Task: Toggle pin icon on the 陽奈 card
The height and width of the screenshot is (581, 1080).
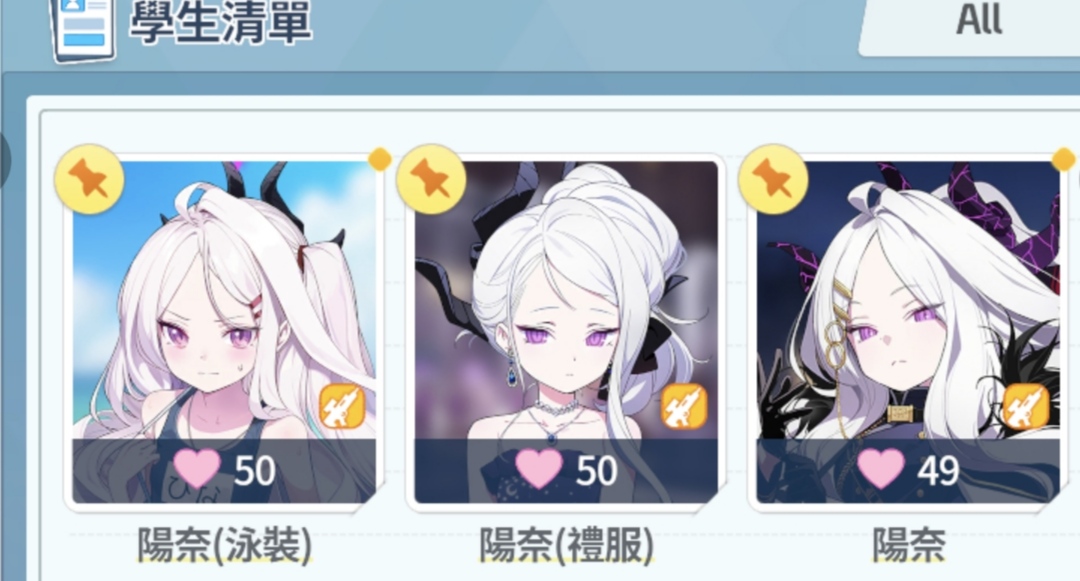Action: [x=773, y=179]
